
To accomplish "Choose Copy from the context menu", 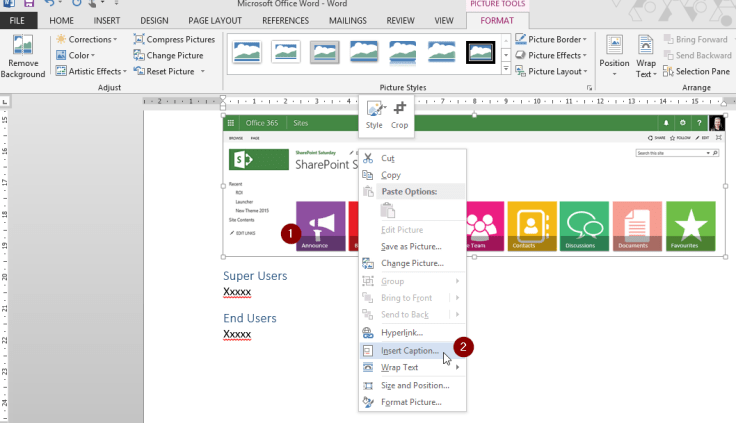I will click(x=390, y=175).
